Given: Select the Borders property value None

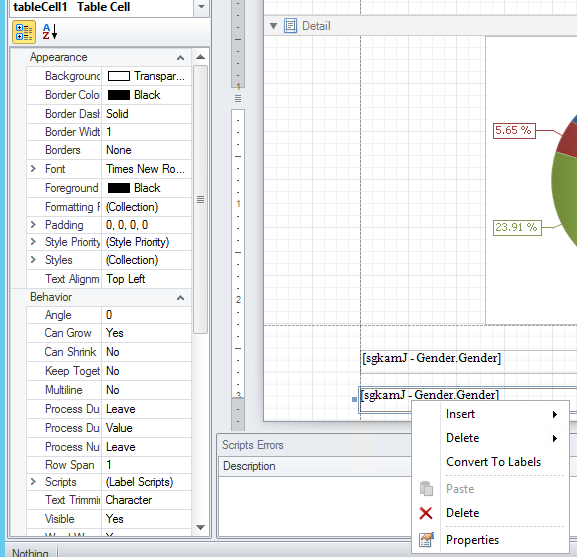Looking at the screenshot, I should pos(146,150).
